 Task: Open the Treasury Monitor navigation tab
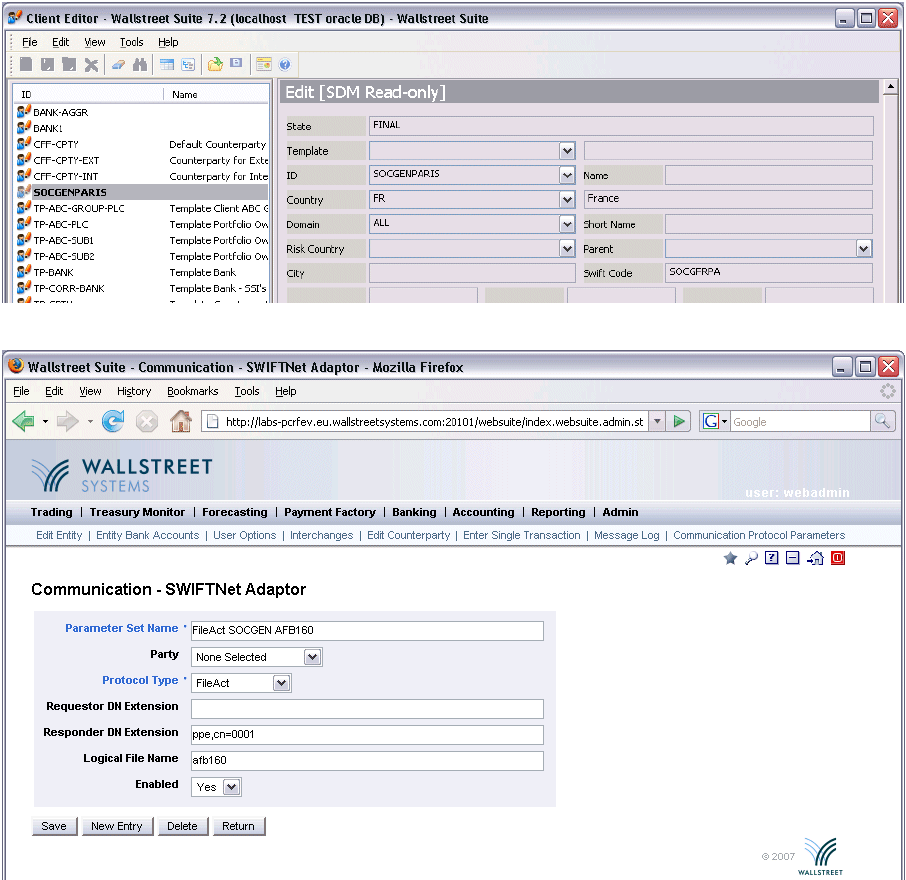pos(137,512)
